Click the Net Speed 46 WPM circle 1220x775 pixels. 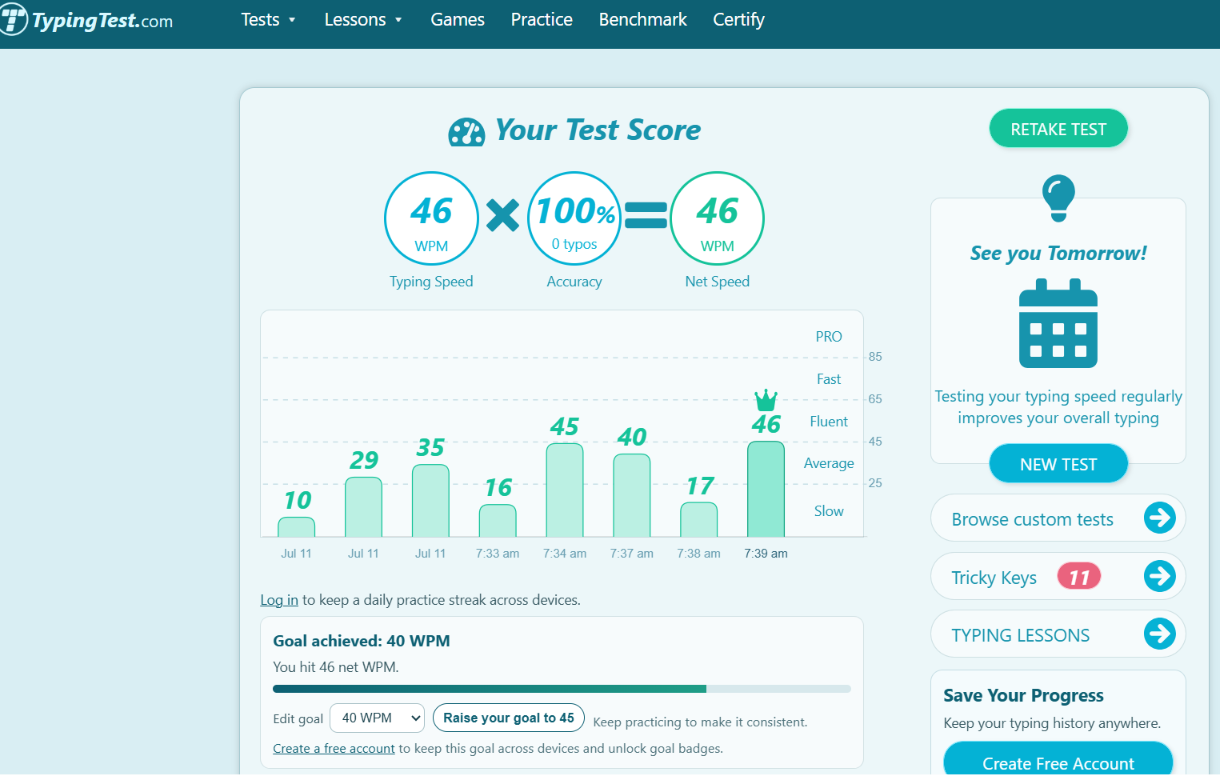pos(717,219)
